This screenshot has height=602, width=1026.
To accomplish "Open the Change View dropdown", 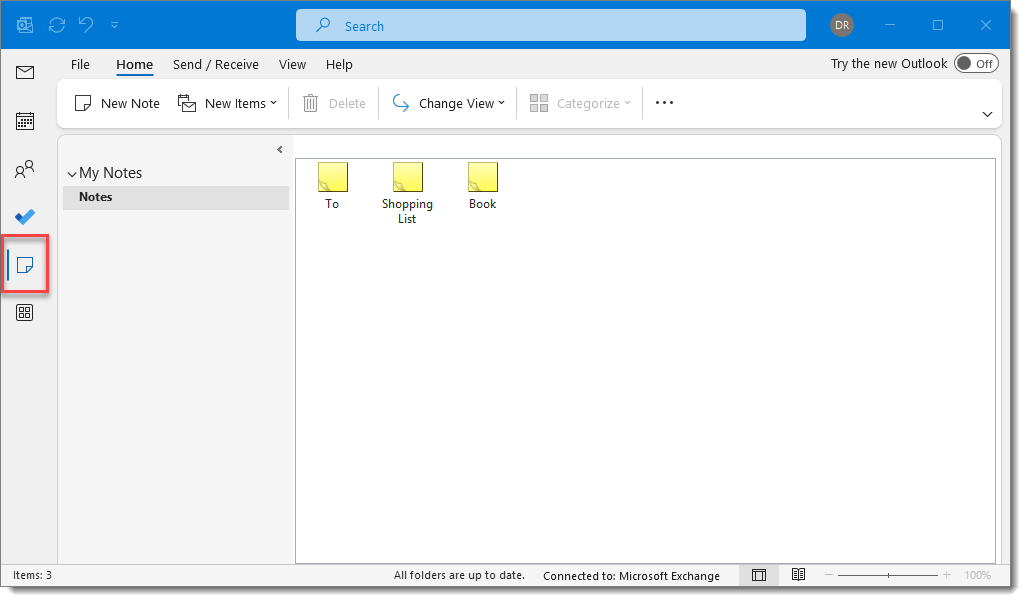I will tap(447, 102).
